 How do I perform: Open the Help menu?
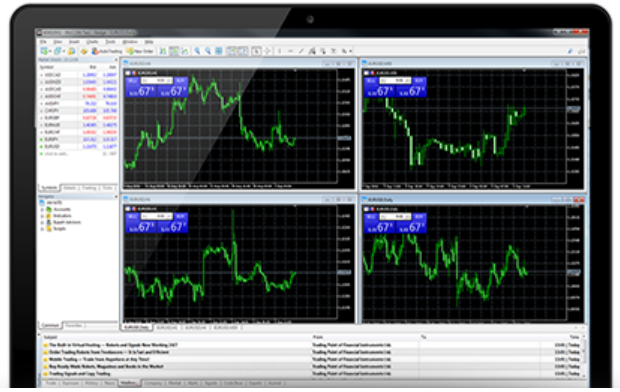click(x=149, y=42)
